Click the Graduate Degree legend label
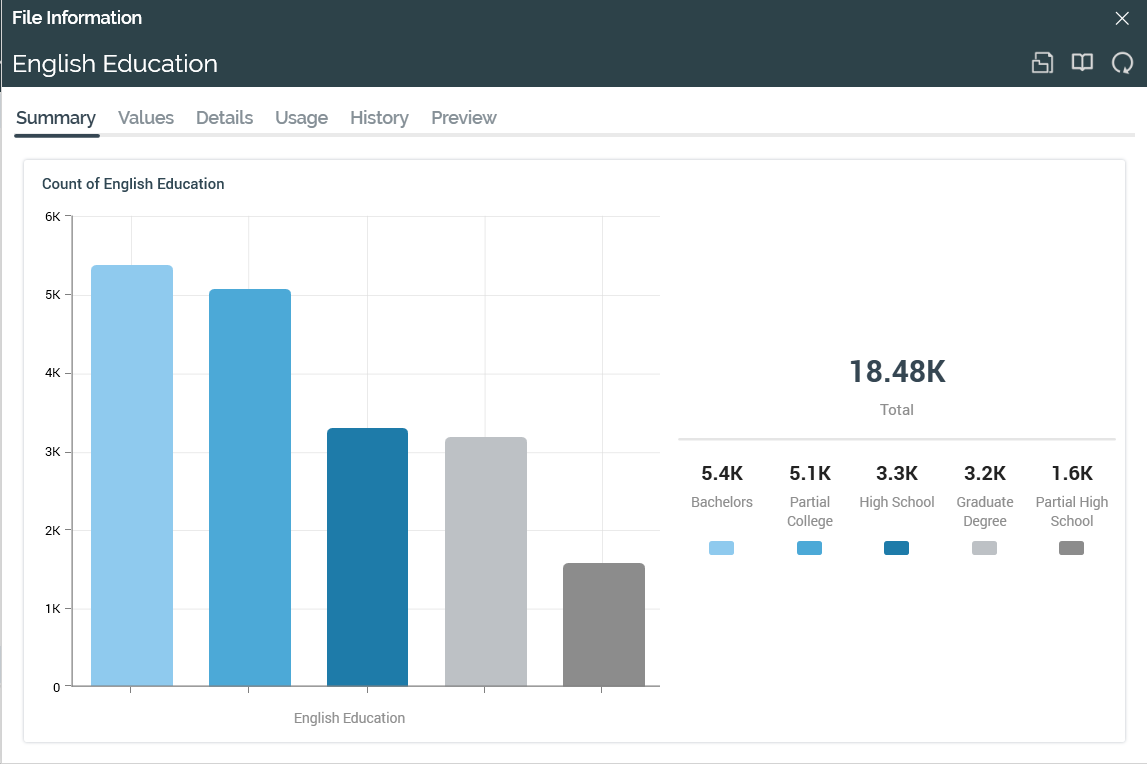The image size is (1147, 764). (984, 511)
